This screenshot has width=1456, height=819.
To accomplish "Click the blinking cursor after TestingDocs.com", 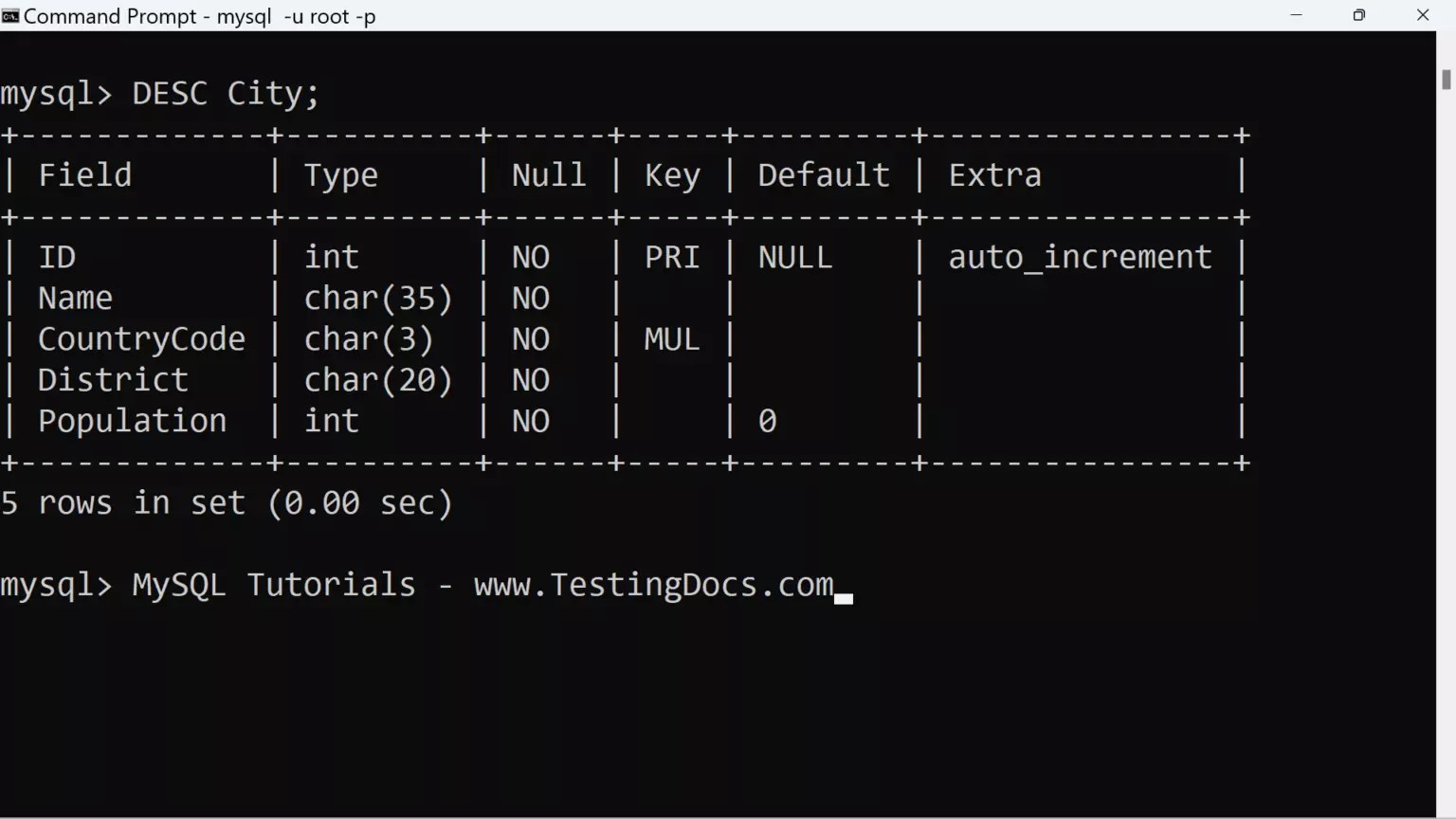I will (842, 595).
